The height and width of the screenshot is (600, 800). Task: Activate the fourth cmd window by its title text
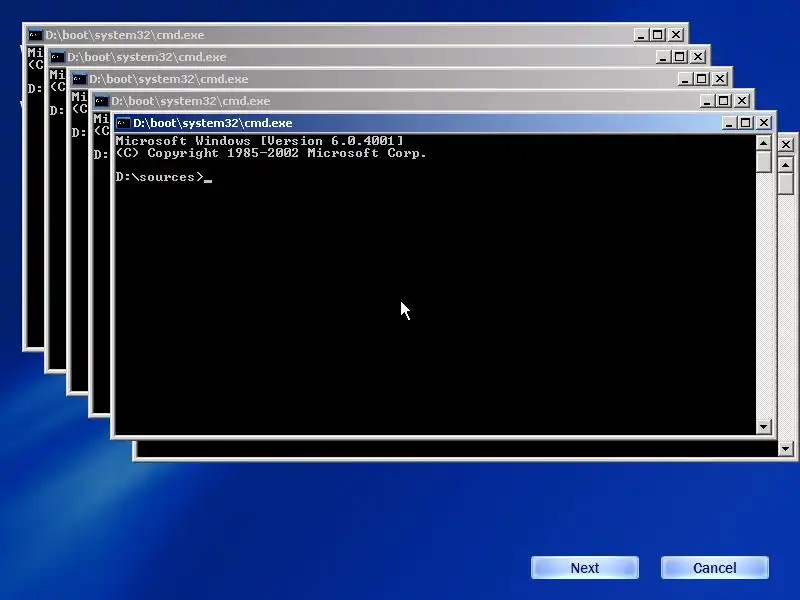pos(190,101)
